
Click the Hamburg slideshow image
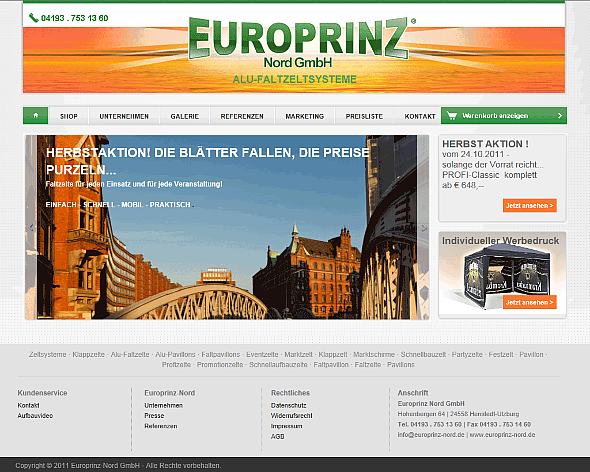click(x=227, y=227)
